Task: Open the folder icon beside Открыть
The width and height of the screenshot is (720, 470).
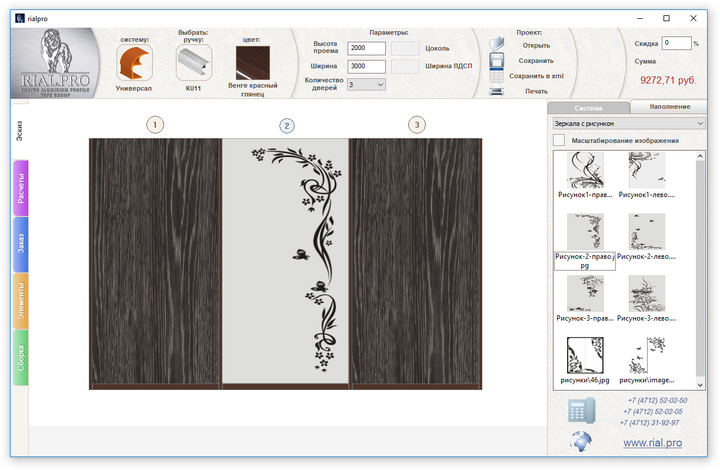Action: click(x=496, y=44)
